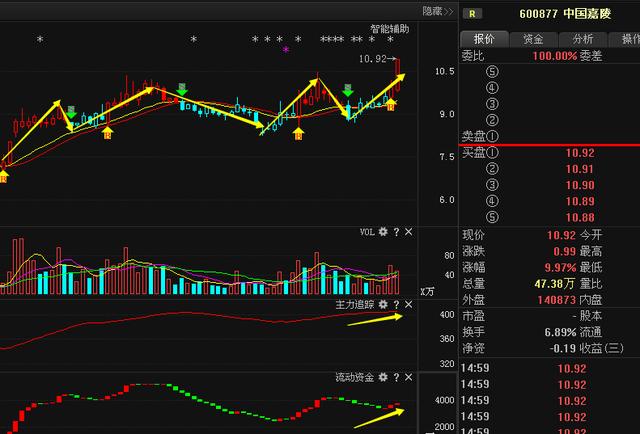Open 主力追踪 indicator settings gear
The height and width of the screenshot is (434, 640).
pyautogui.click(x=382, y=304)
